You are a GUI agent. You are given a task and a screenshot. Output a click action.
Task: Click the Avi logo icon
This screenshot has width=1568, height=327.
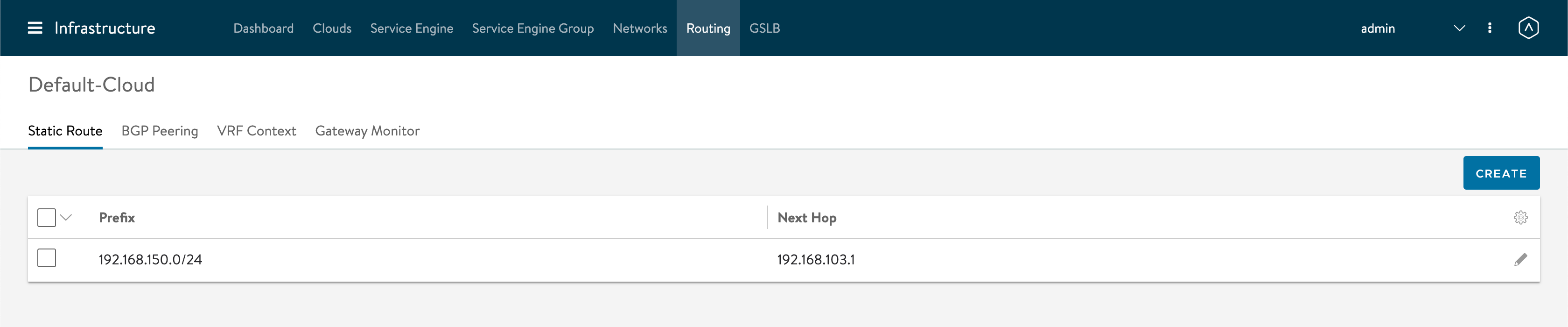point(1528,28)
